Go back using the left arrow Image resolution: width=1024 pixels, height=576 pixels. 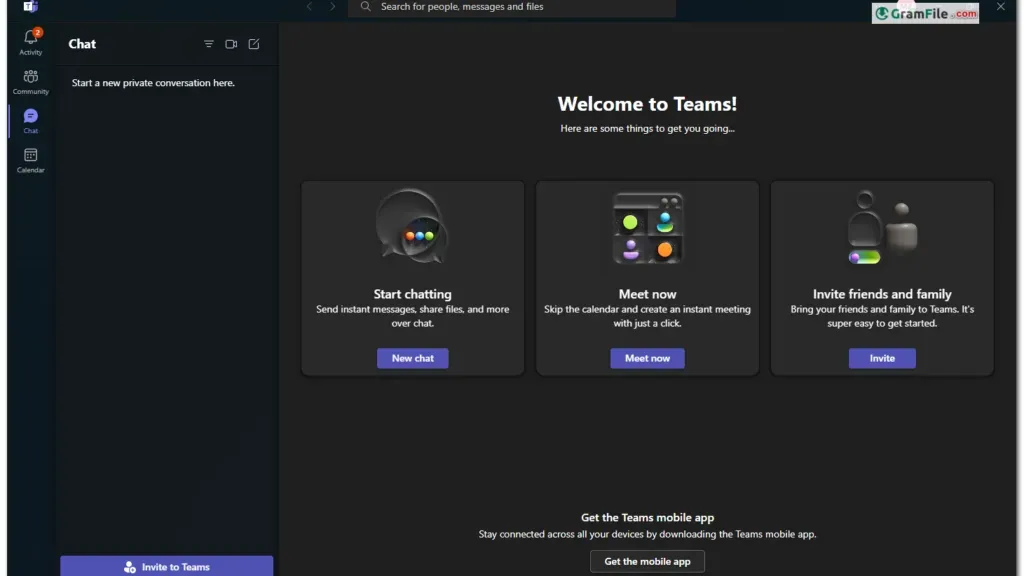(x=310, y=7)
